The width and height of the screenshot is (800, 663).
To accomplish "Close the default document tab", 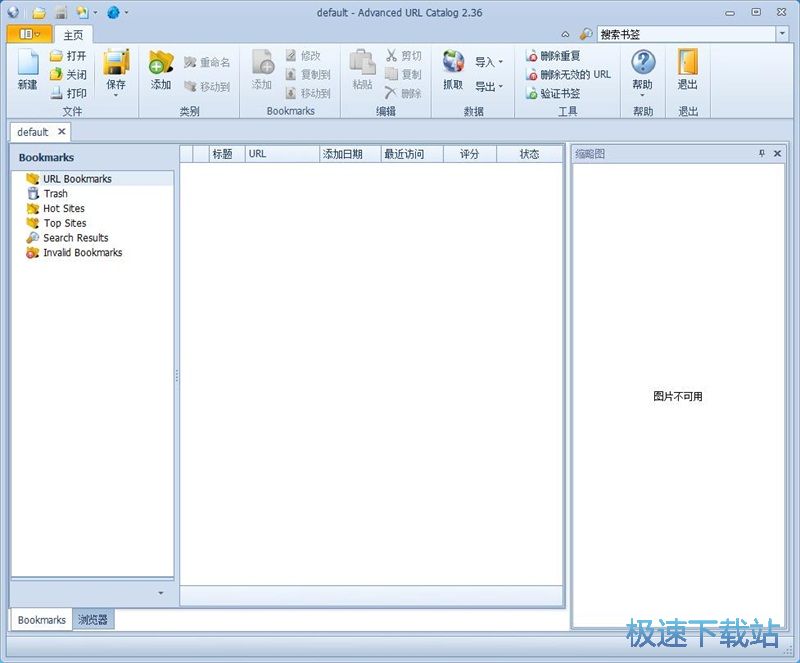I will point(62,132).
